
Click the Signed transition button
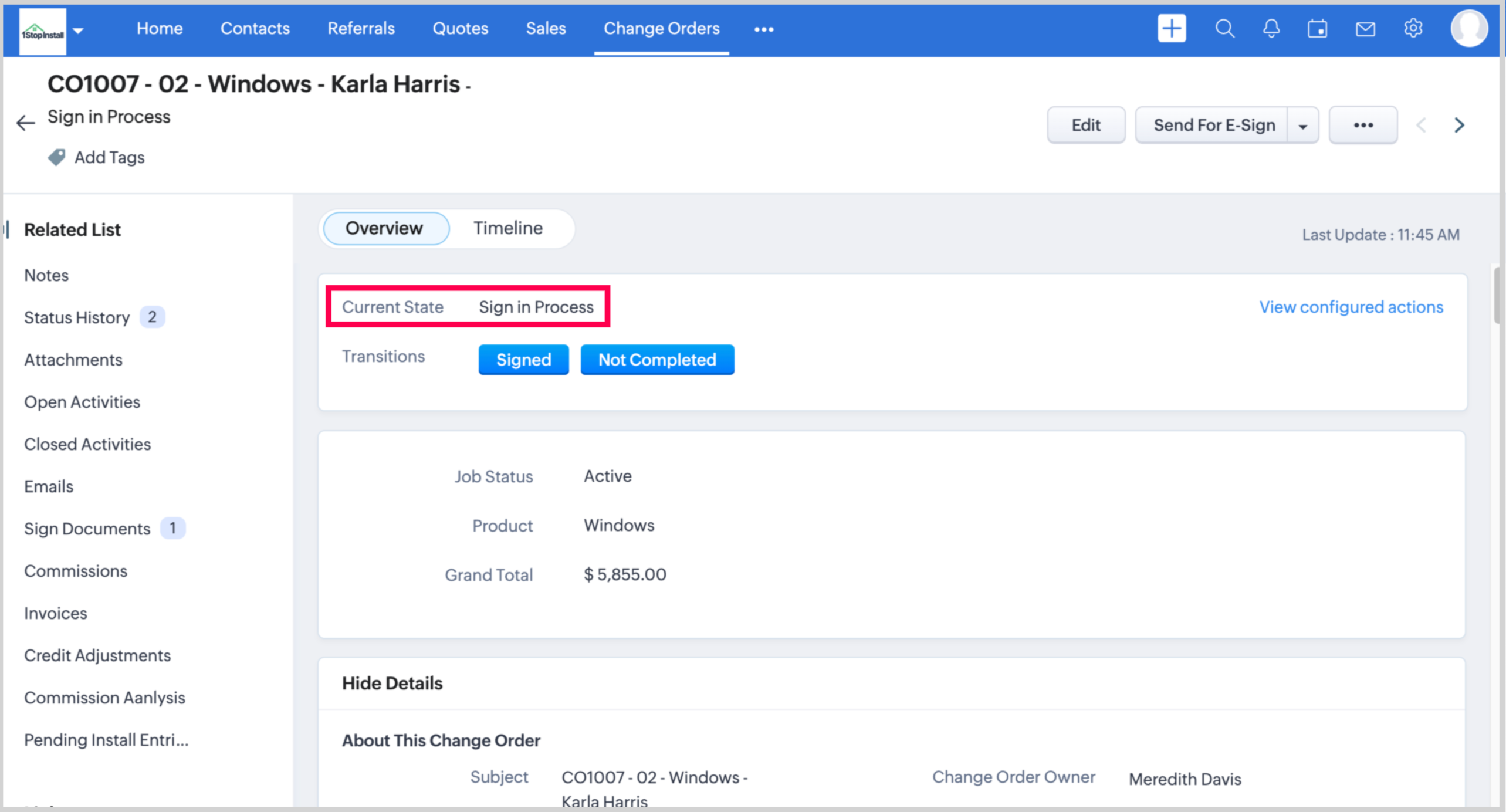click(523, 360)
